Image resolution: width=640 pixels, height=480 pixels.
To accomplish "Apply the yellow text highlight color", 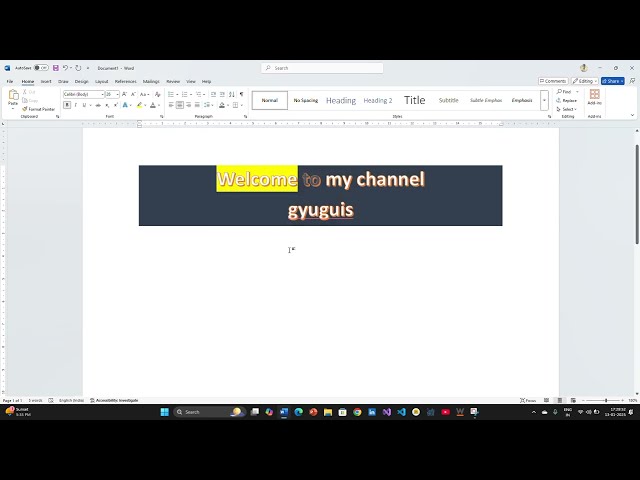I will pos(140,105).
